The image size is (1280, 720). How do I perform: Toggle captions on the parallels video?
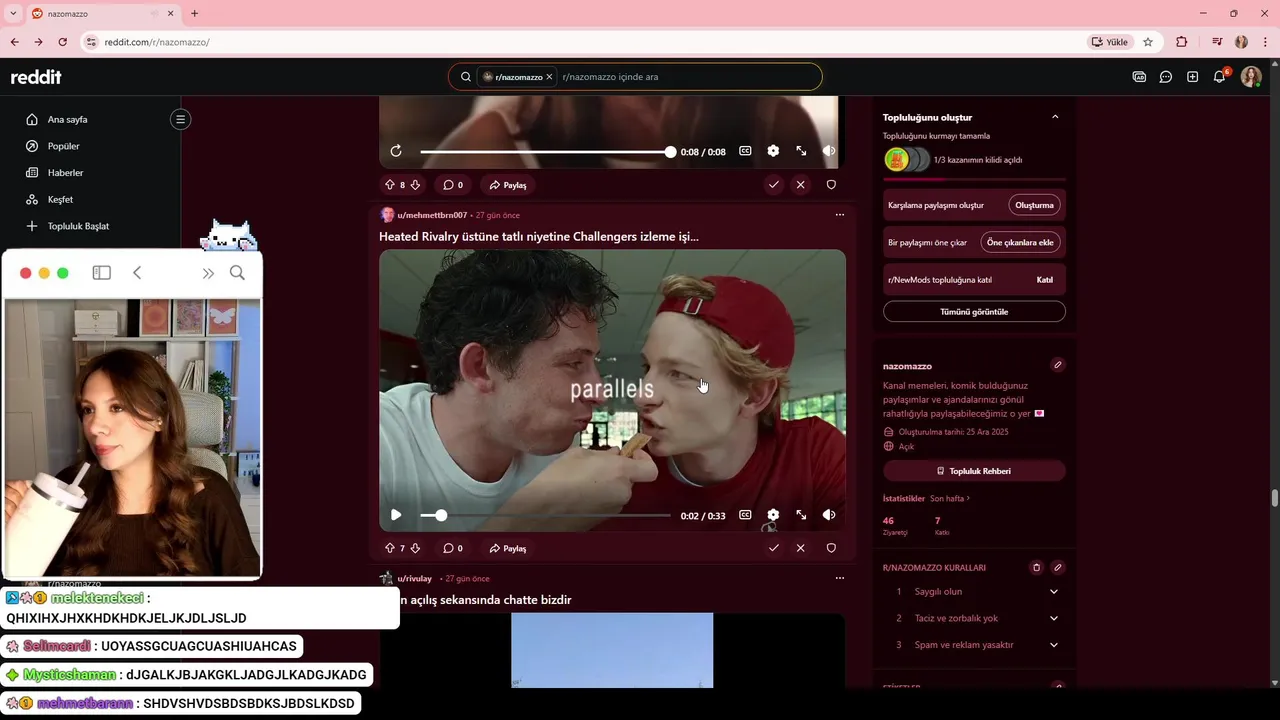coord(745,515)
